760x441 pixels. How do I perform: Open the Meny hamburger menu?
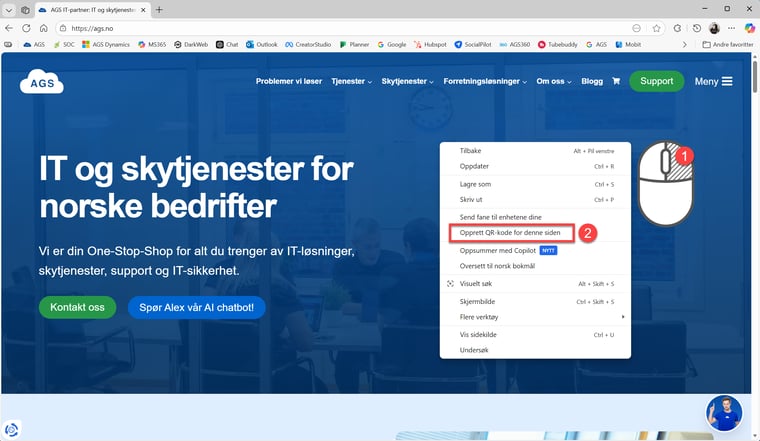coord(713,81)
